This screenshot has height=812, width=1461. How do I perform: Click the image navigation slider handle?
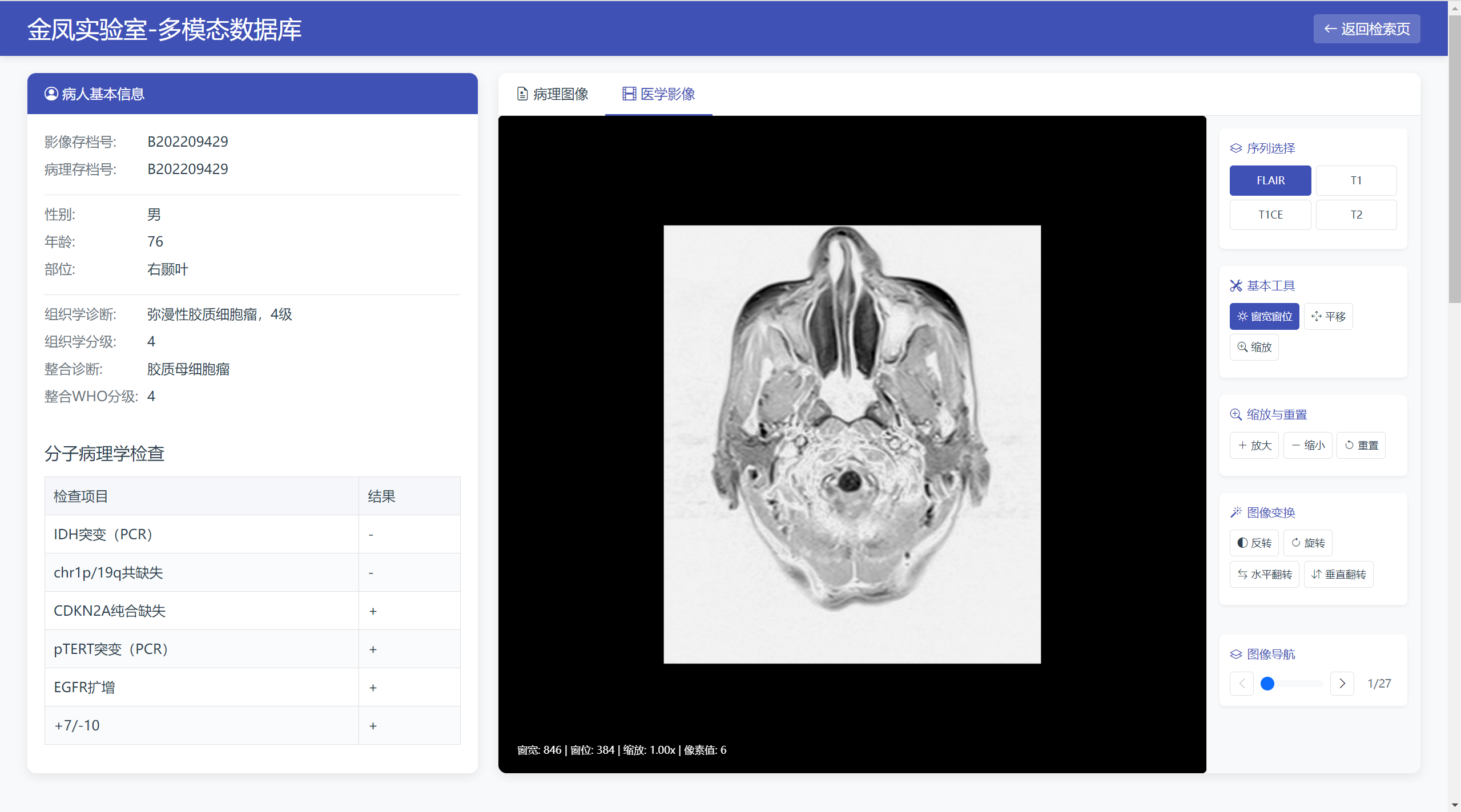tap(1267, 684)
